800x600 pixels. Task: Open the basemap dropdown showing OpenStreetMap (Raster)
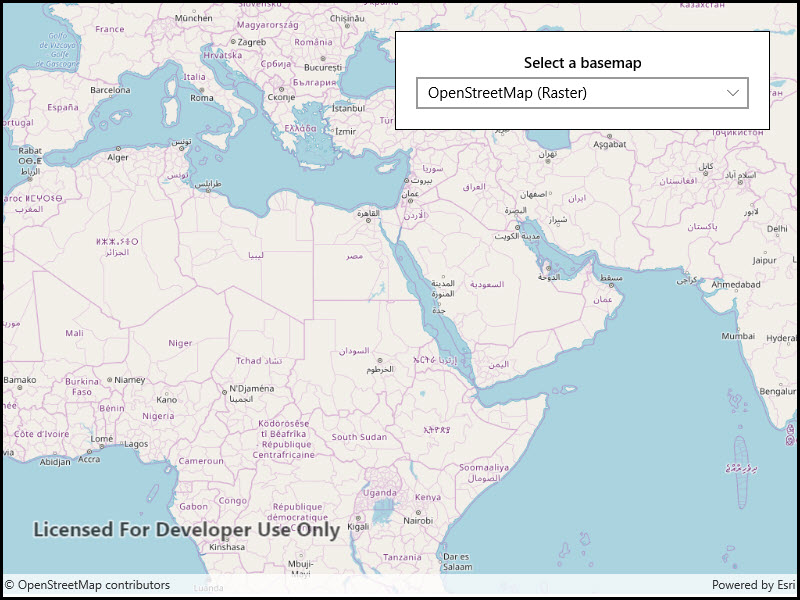coord(582,93)
